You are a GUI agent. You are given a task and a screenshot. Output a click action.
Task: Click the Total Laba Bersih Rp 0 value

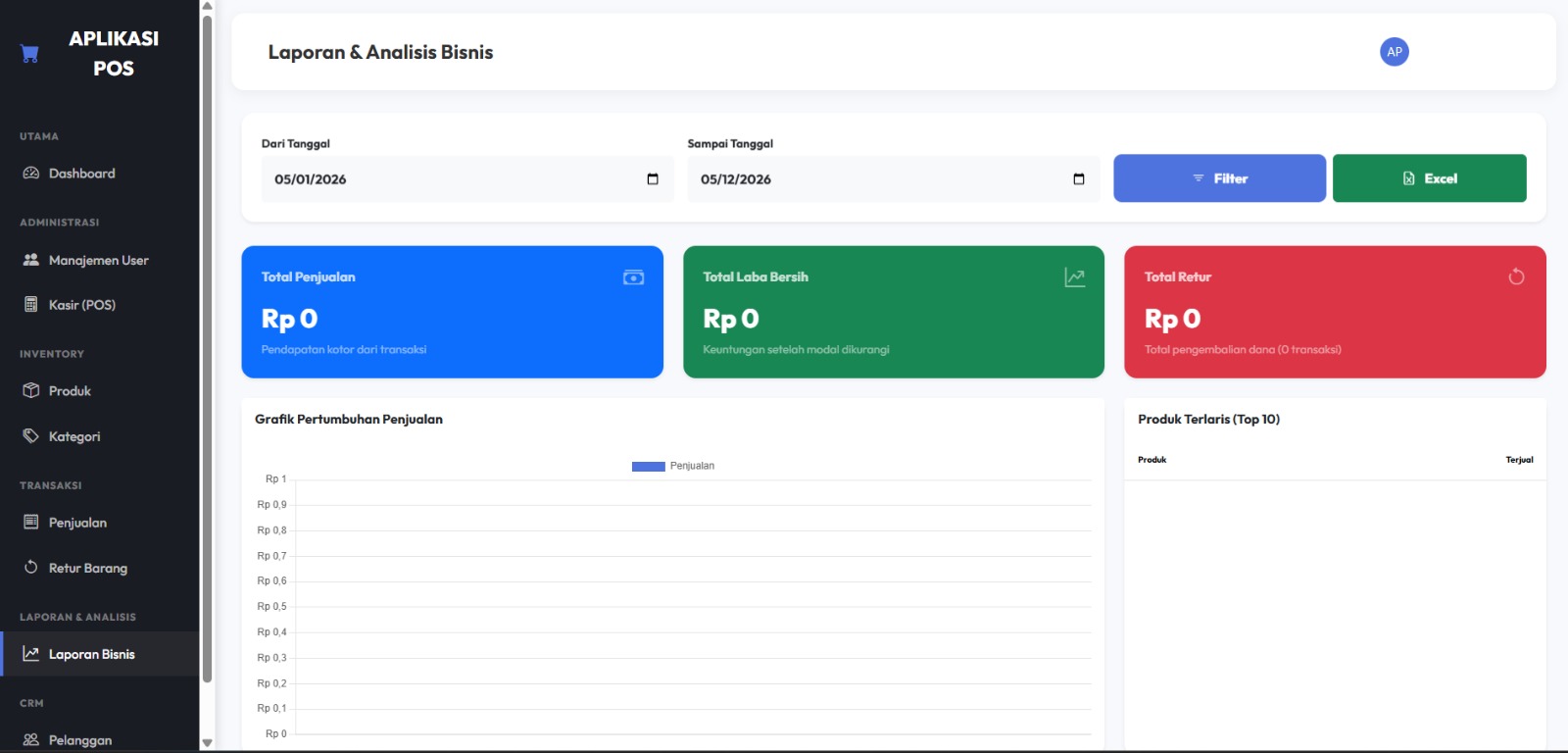pos(731,319)
